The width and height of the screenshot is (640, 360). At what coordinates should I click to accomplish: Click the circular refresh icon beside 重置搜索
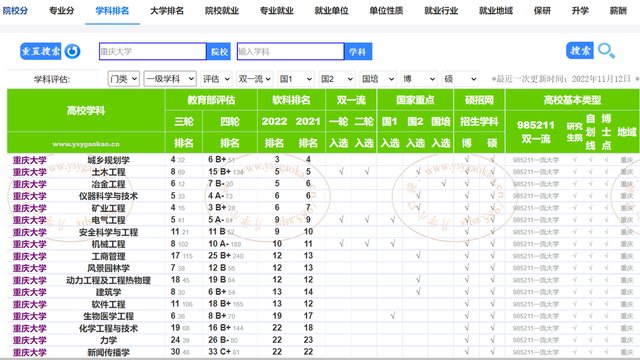coord(73,51)
